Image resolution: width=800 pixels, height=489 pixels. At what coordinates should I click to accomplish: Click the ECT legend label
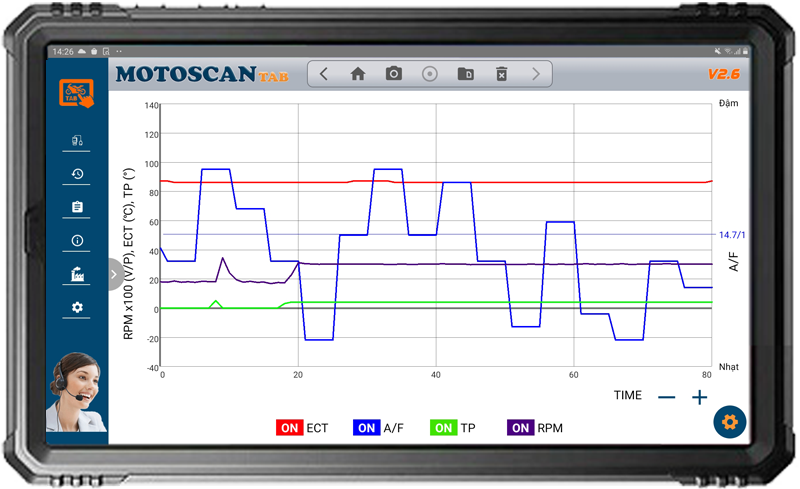(x=317, y=428)
